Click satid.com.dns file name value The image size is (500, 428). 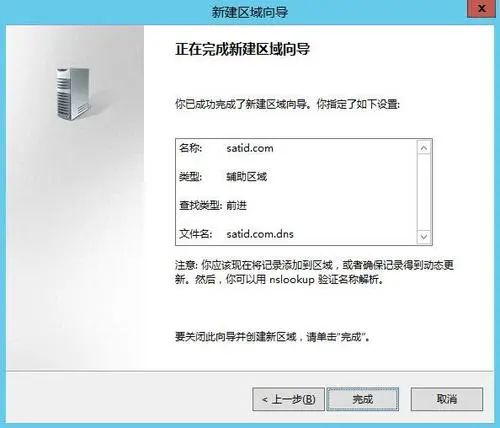coord(260,234)
